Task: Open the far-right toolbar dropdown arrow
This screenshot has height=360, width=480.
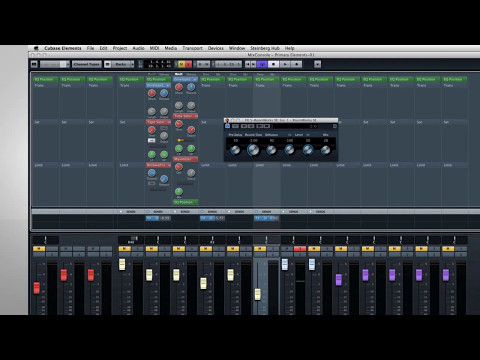Action: point(317,64)
